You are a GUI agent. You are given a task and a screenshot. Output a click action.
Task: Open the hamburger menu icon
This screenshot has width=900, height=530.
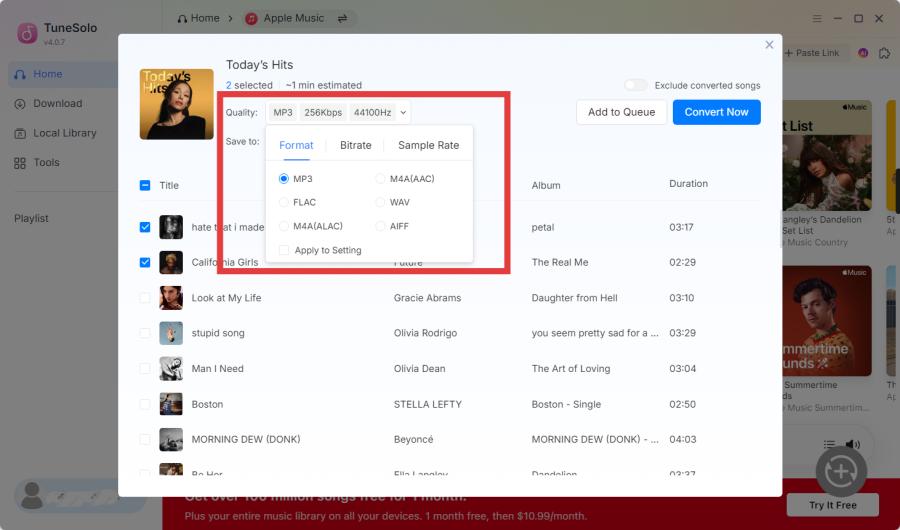pos(817,18)
